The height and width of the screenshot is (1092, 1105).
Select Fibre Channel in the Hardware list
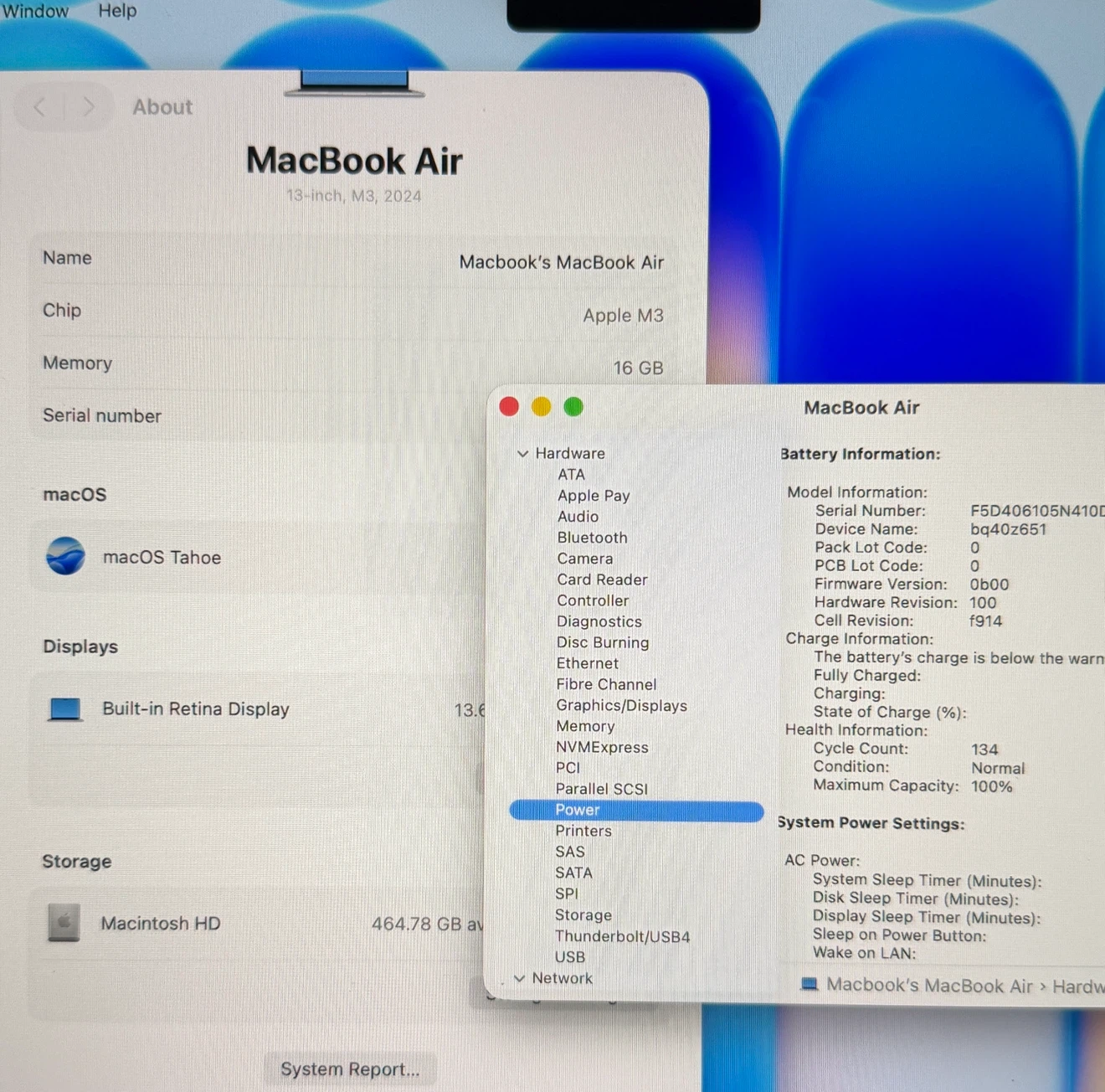(606, 683)
